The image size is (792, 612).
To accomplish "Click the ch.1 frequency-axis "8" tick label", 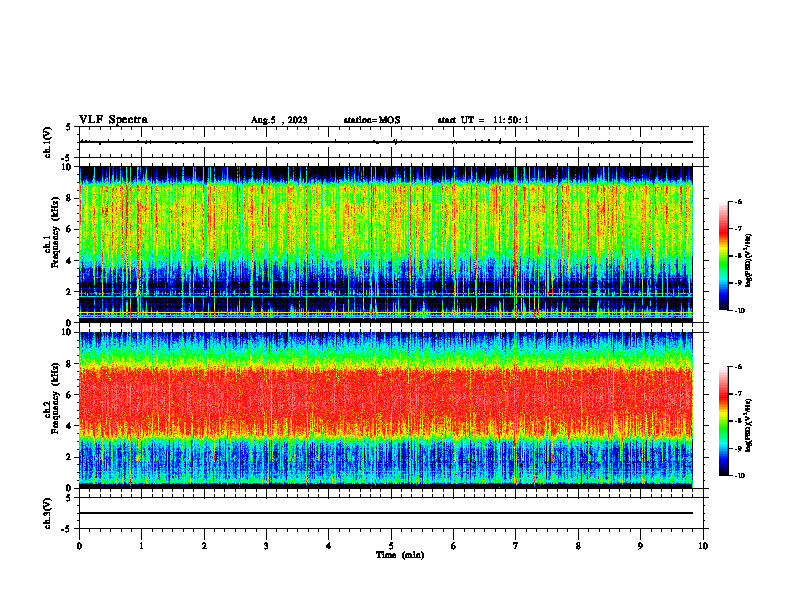I will [x=70, y=198].
